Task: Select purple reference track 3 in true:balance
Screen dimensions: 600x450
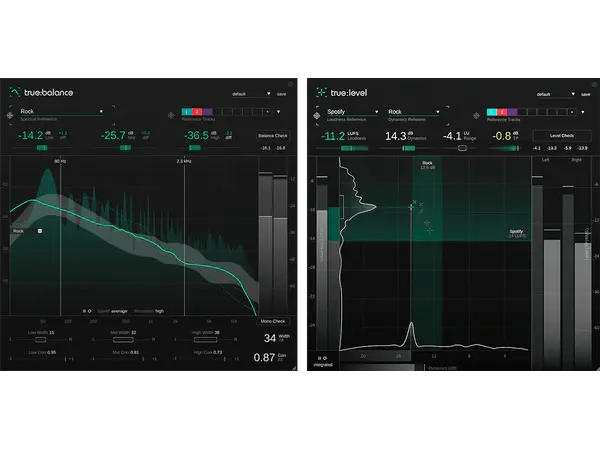Action: tap(207, 112)
